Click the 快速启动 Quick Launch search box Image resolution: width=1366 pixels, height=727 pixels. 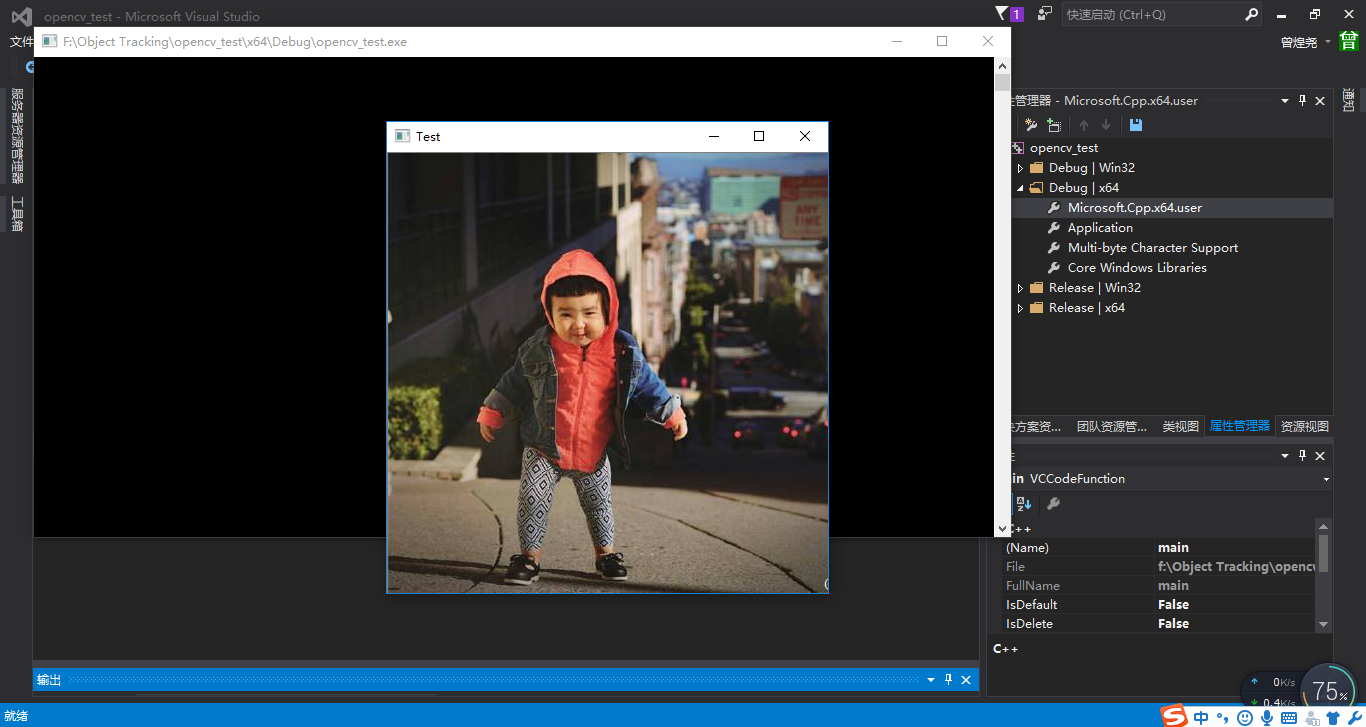click(x=1150, y=15)
